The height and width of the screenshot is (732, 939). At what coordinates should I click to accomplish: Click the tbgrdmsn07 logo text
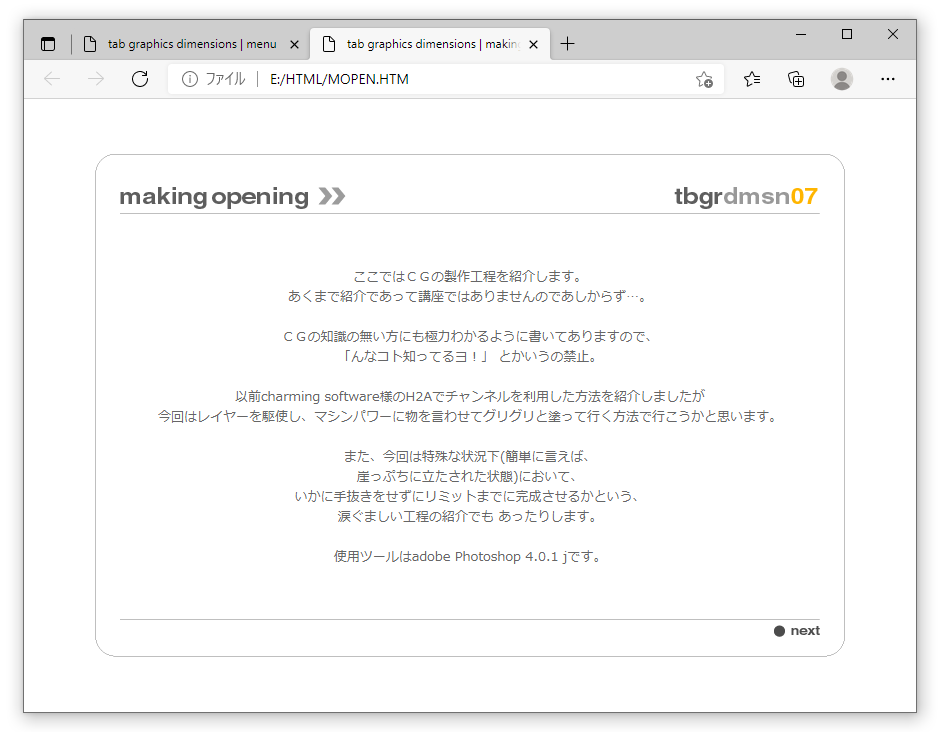(746, 196)
